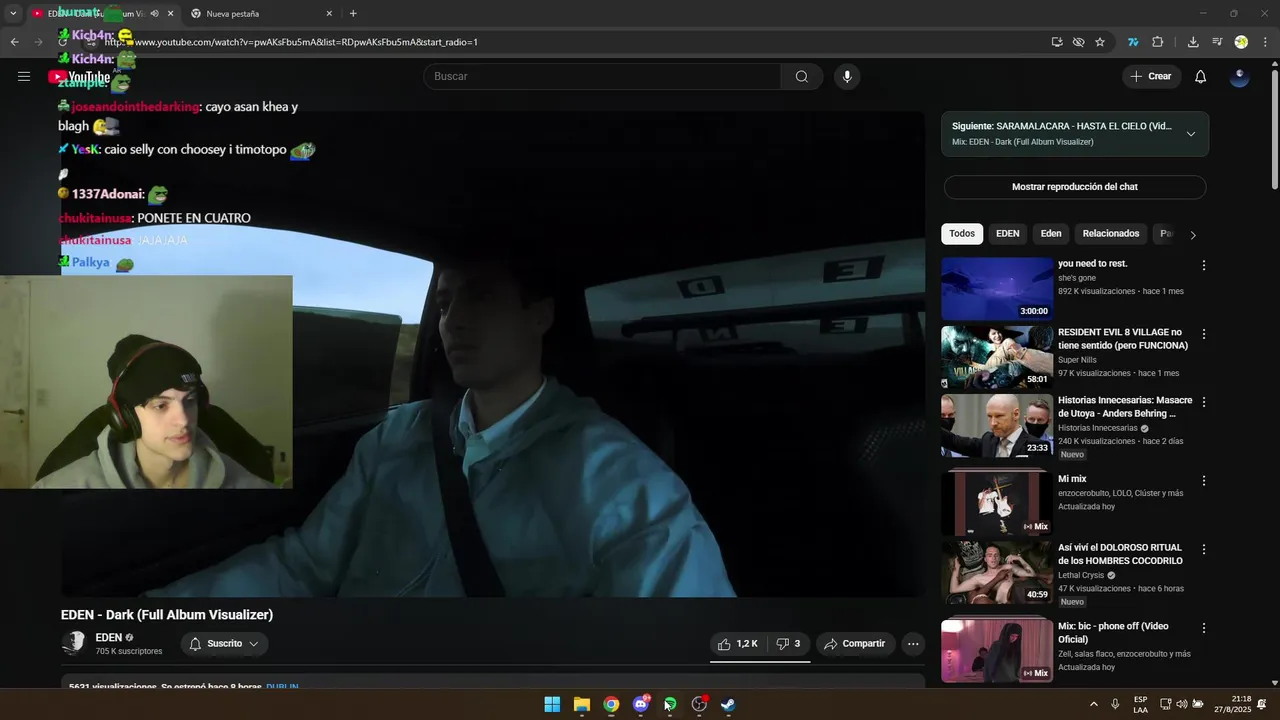This screenshot has height=720, width=1280.
Task: Click the install app icon in address bar
Action: (x=1057, y=42)
